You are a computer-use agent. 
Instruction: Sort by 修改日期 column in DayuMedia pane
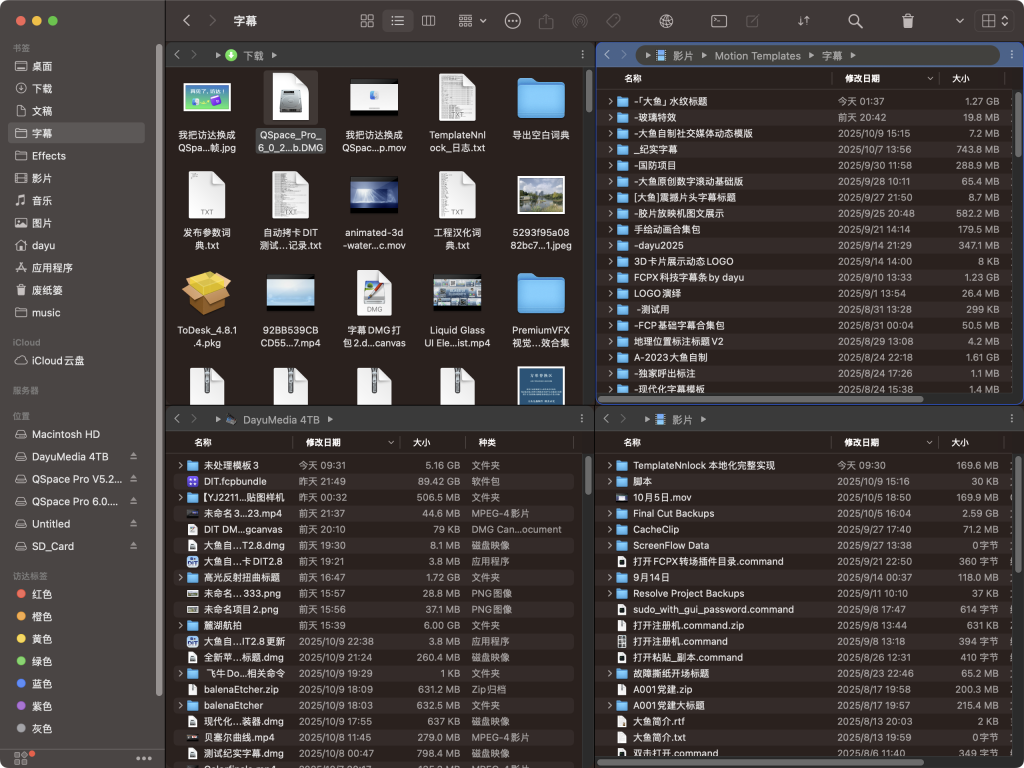[323, 442]
